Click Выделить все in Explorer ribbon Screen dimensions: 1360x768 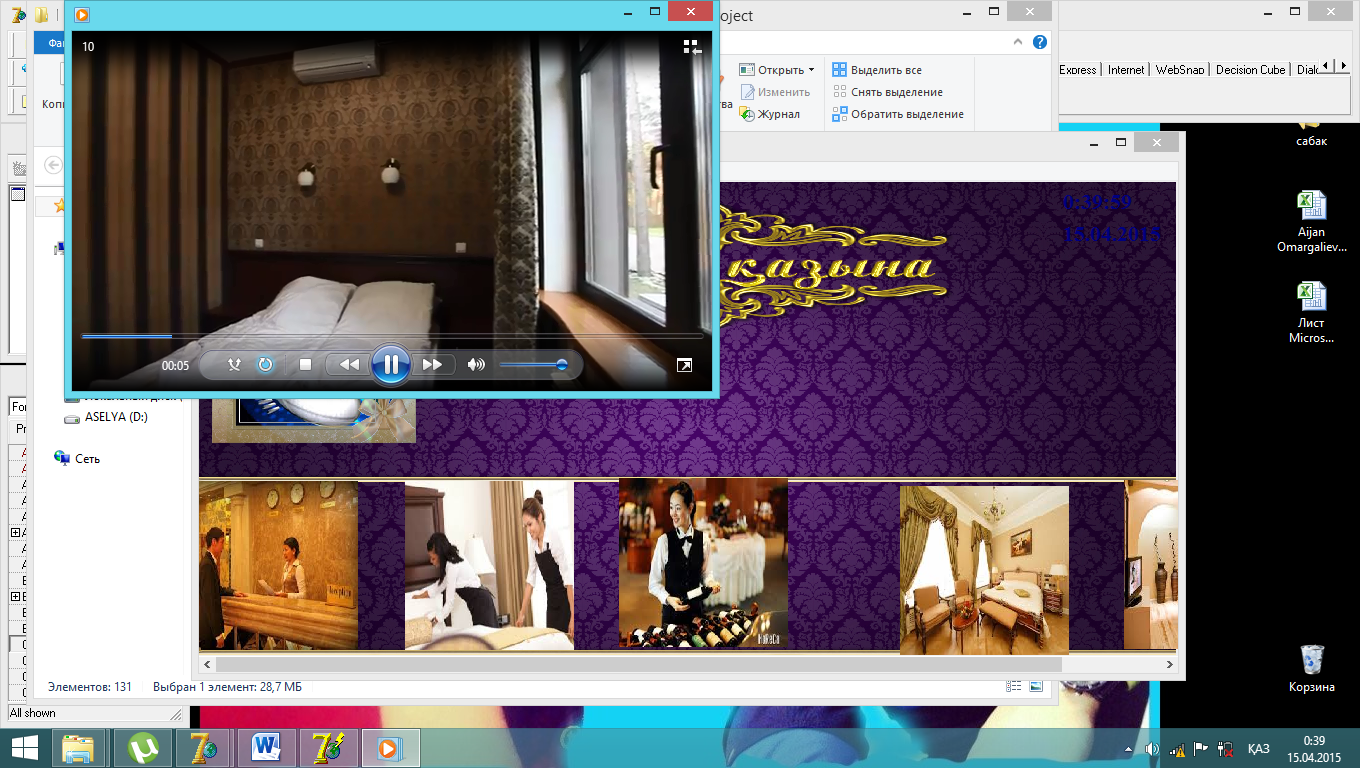(x=877, y=70)
